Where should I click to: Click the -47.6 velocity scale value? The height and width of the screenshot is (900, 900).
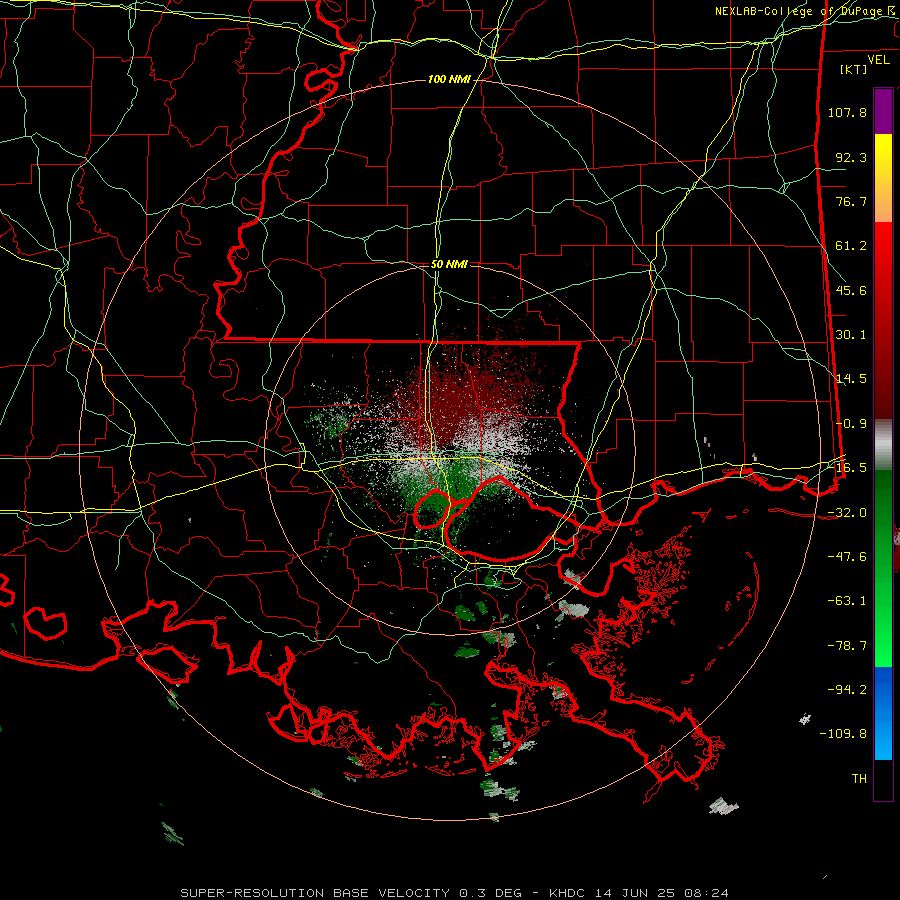[x=847, y=557]
